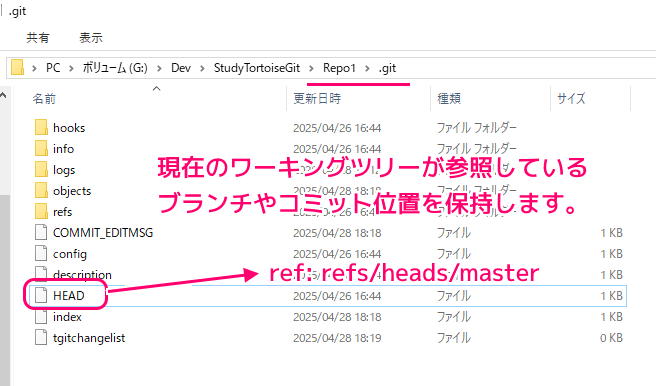Select the info folder name
This screenshot has height=386, width=656.
[63, 148]
